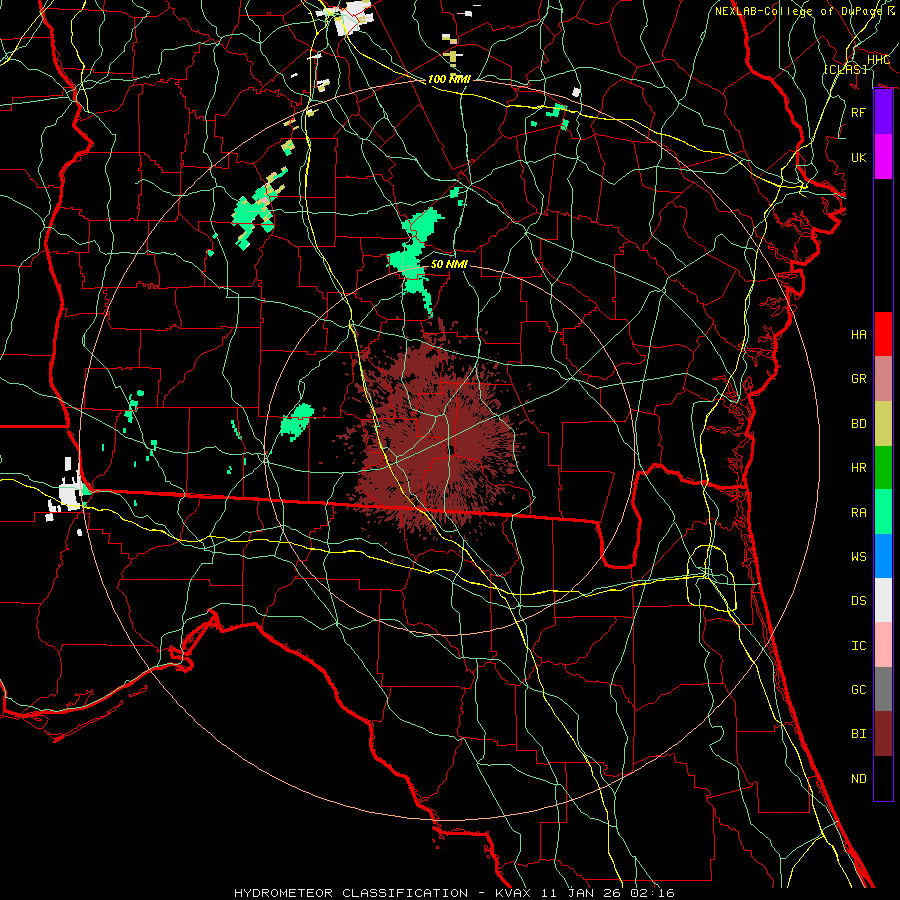Click the DS legend label
The height and width of the screenshot is (900, 900).
[x=859, y=601]
